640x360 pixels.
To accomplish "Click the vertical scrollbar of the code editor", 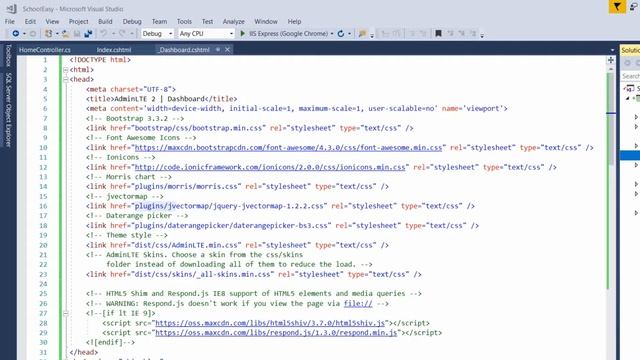I will coord(611,212).
